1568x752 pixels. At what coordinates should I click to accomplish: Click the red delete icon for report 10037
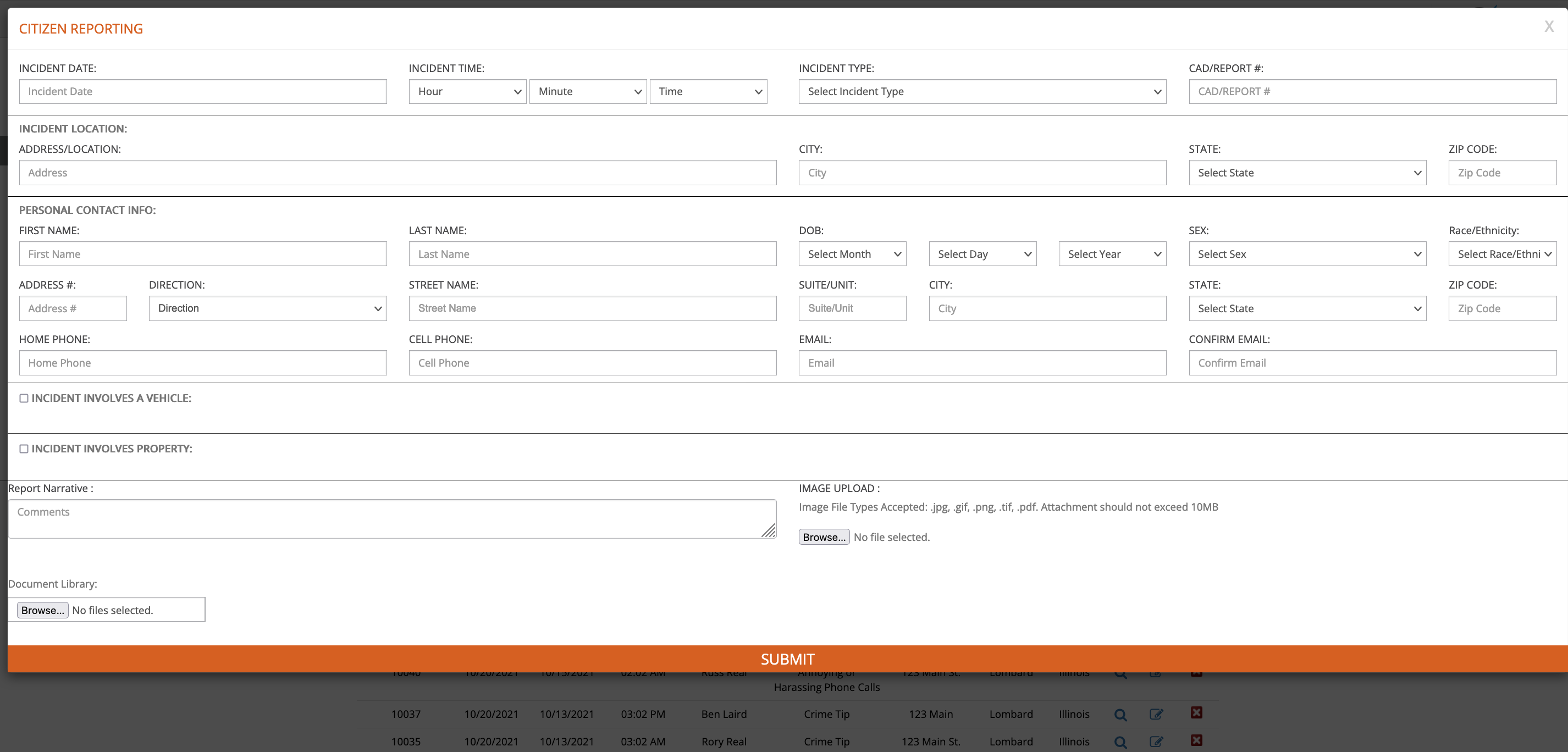coord(1196,712)
